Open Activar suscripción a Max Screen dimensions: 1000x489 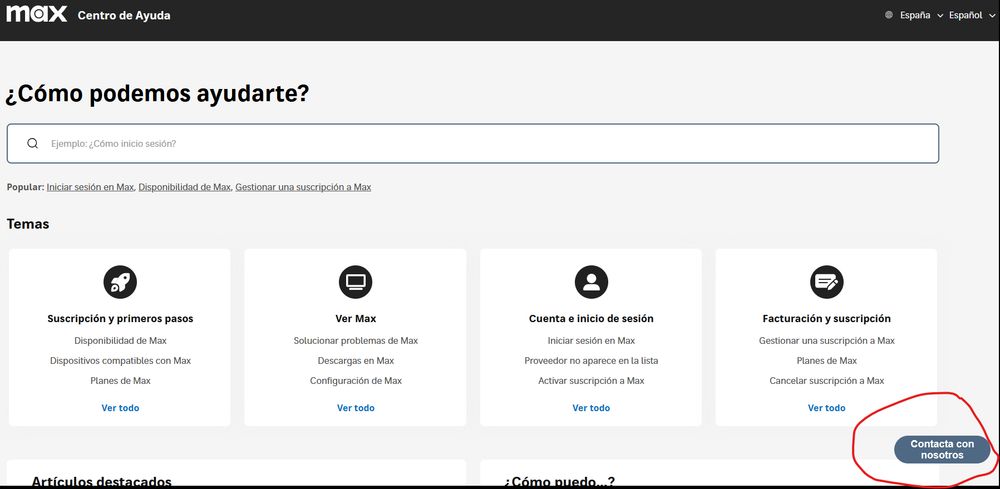pos(591,381)
